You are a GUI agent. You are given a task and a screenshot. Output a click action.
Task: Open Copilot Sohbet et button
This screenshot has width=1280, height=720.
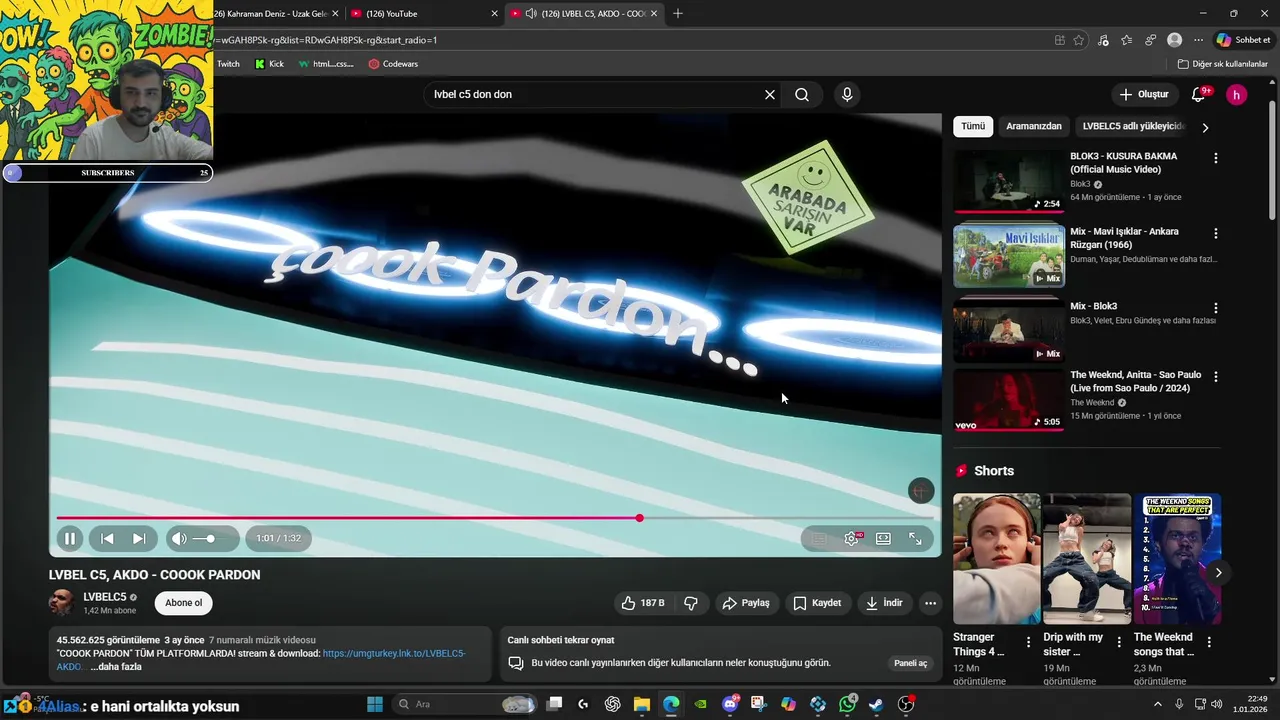click(1243, 40)
